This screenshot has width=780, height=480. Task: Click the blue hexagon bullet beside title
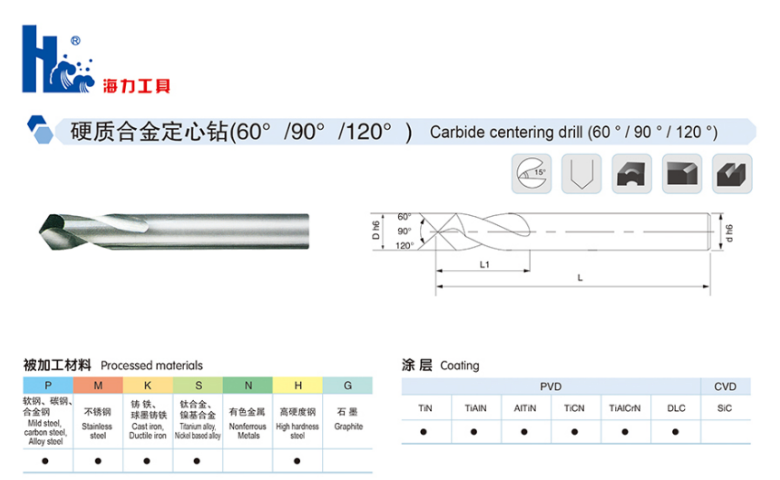[40, 129]
